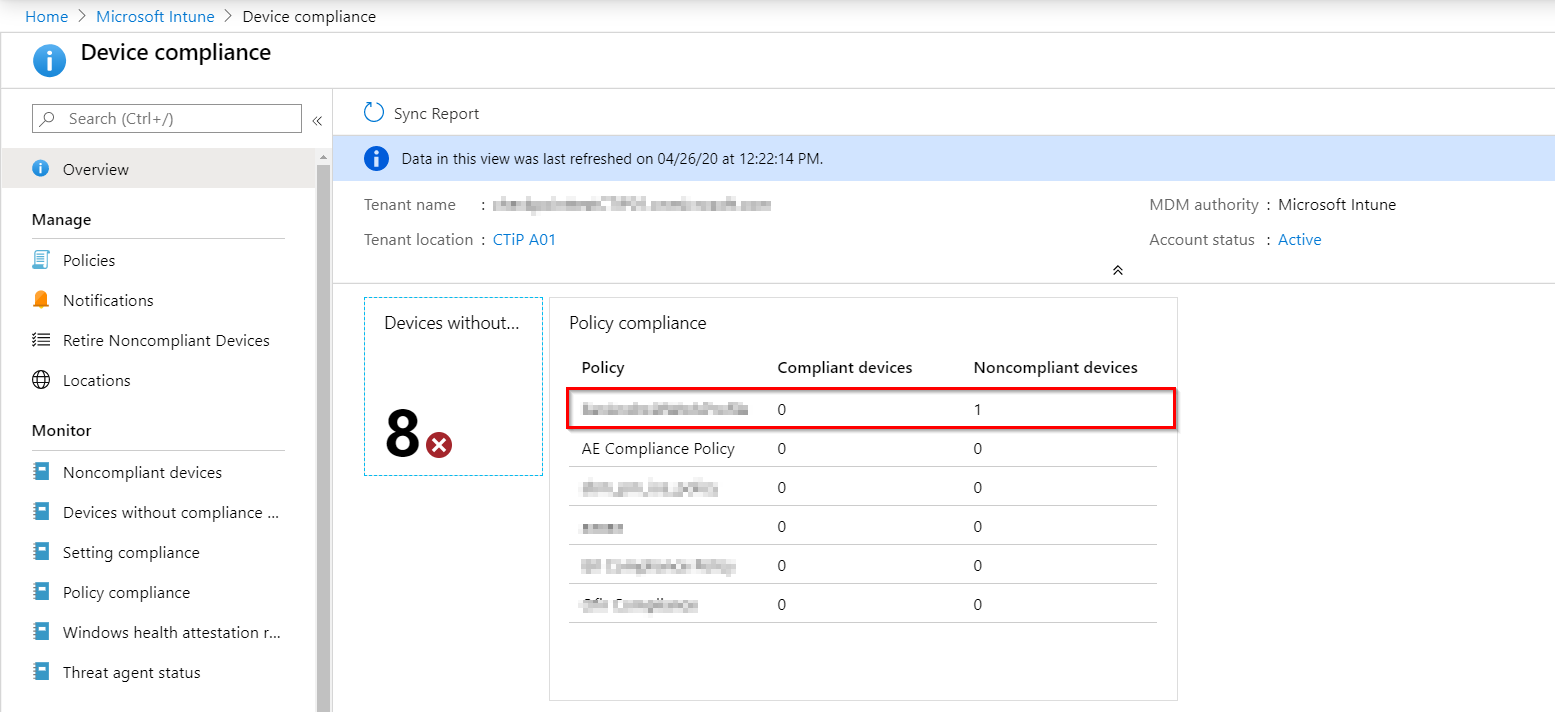1555x712 pixels.
Task: Click the CTiP A01 tenant location link
Action: 524,240
